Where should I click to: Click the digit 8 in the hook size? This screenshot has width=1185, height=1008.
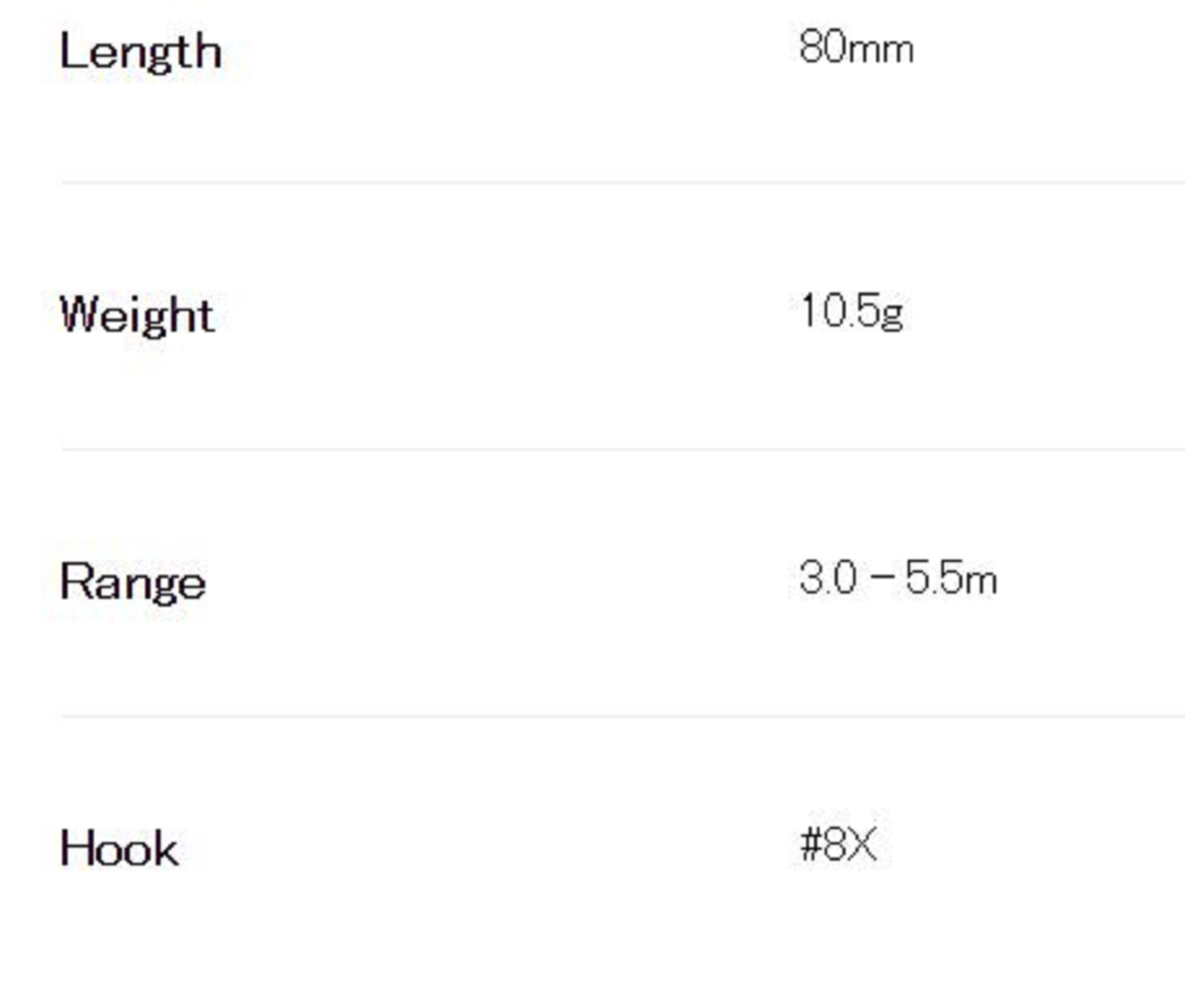tap(833, 845)
